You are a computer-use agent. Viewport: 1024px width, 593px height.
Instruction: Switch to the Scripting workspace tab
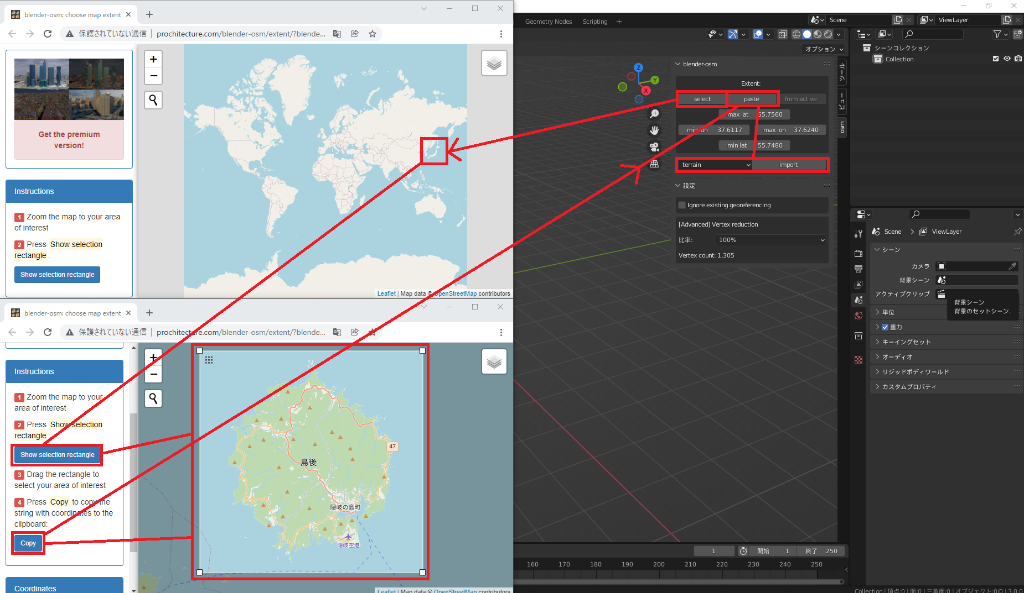(594, 21)
